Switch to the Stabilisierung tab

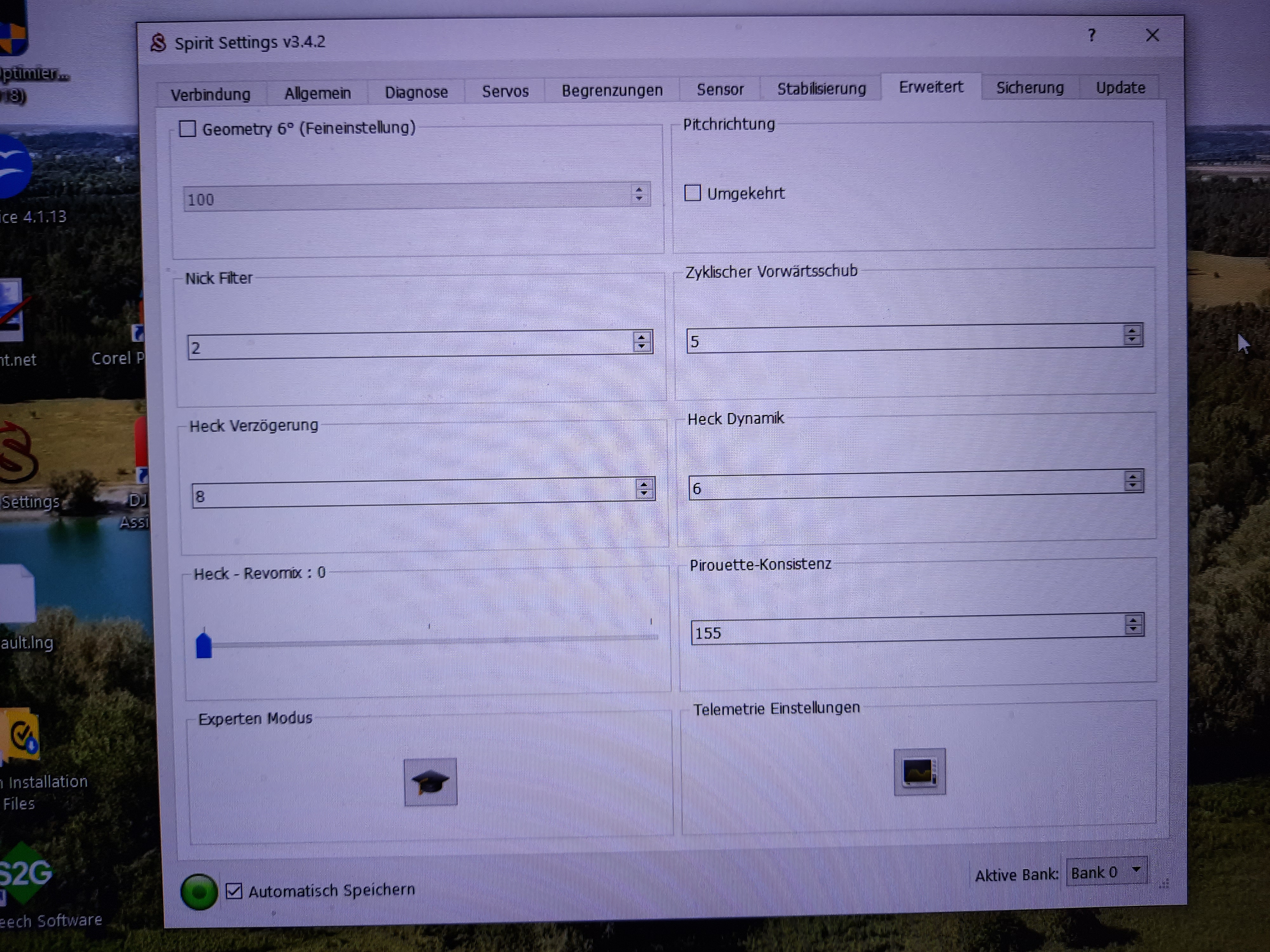[x=821, y=89]
